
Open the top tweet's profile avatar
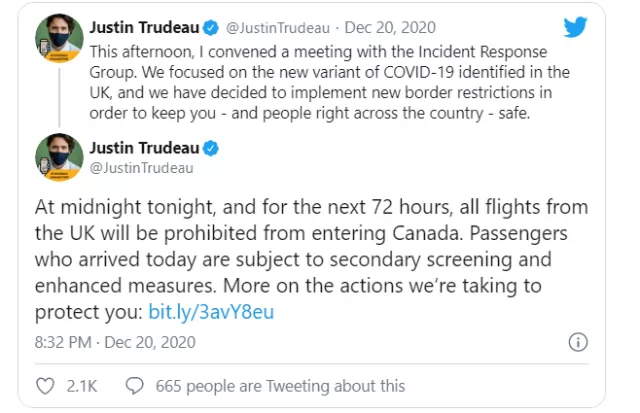tap(60, 38)
